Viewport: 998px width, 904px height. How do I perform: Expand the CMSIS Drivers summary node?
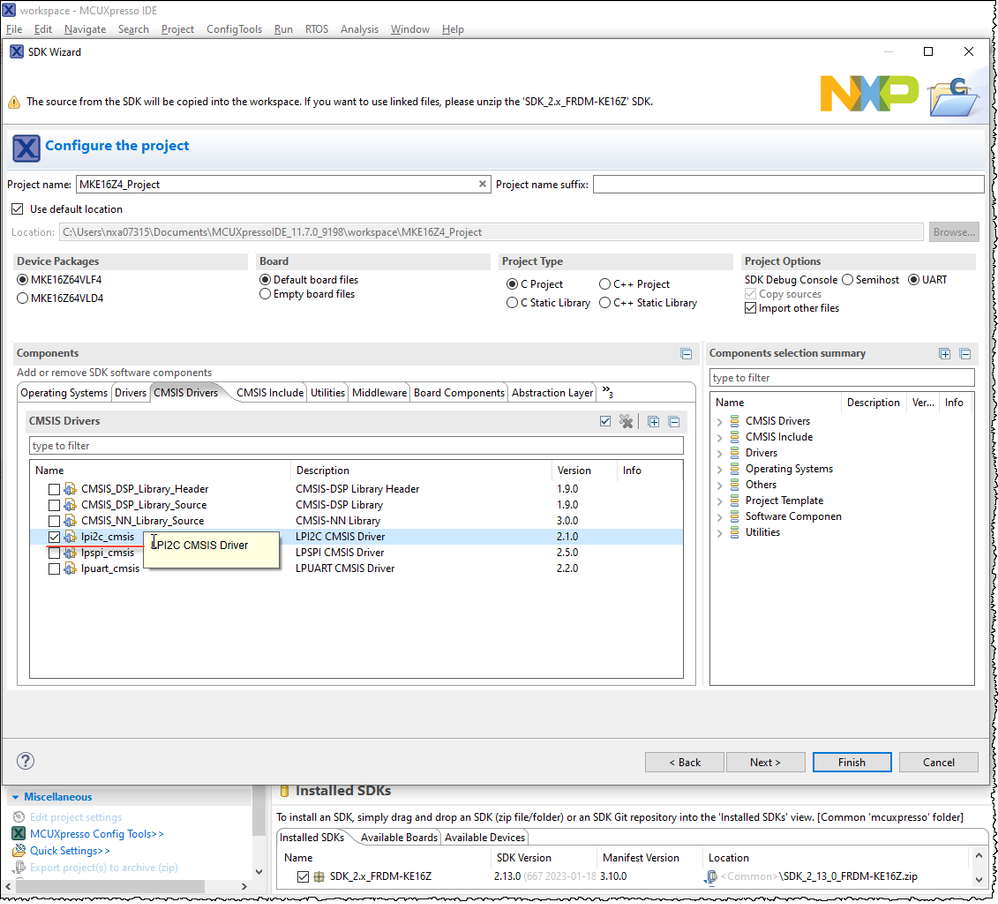coord(719,420)
